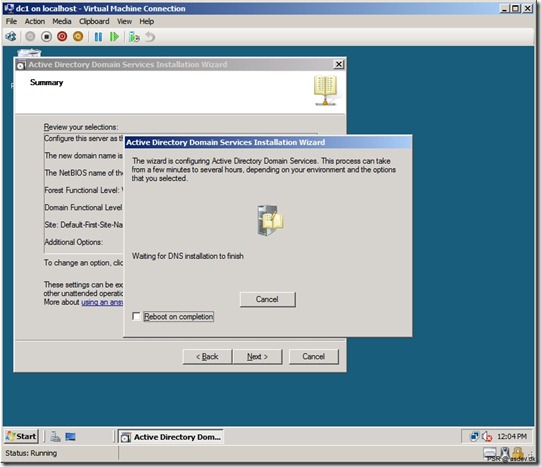
Task: Click the 'Additional Options:' line
Action: tap(73, 242)
